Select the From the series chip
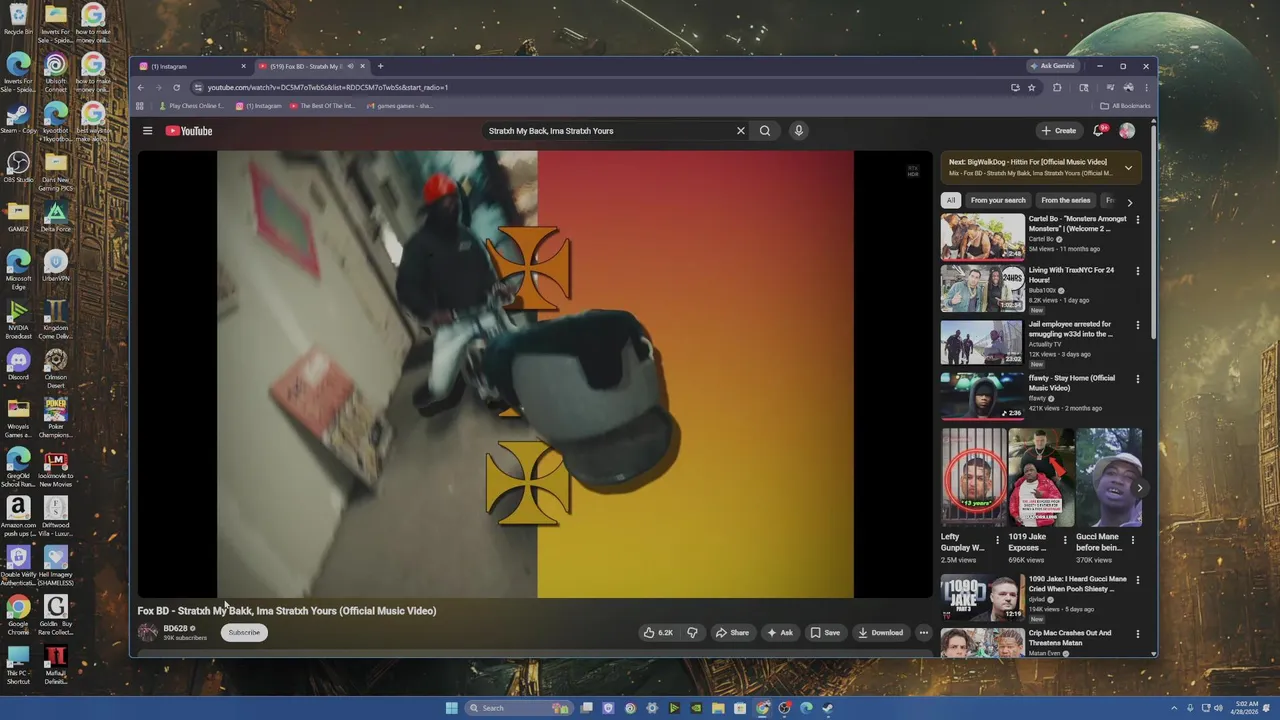1280x720 pixels. (1066, 200)
